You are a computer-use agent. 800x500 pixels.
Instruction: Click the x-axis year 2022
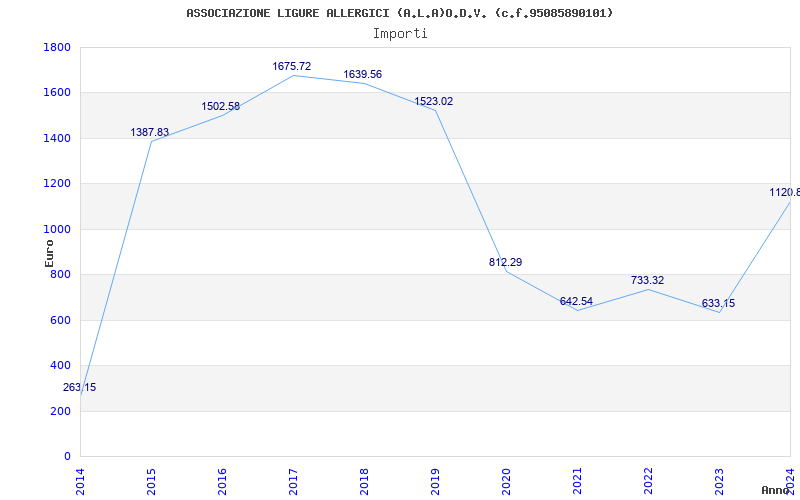click(647, 481)
